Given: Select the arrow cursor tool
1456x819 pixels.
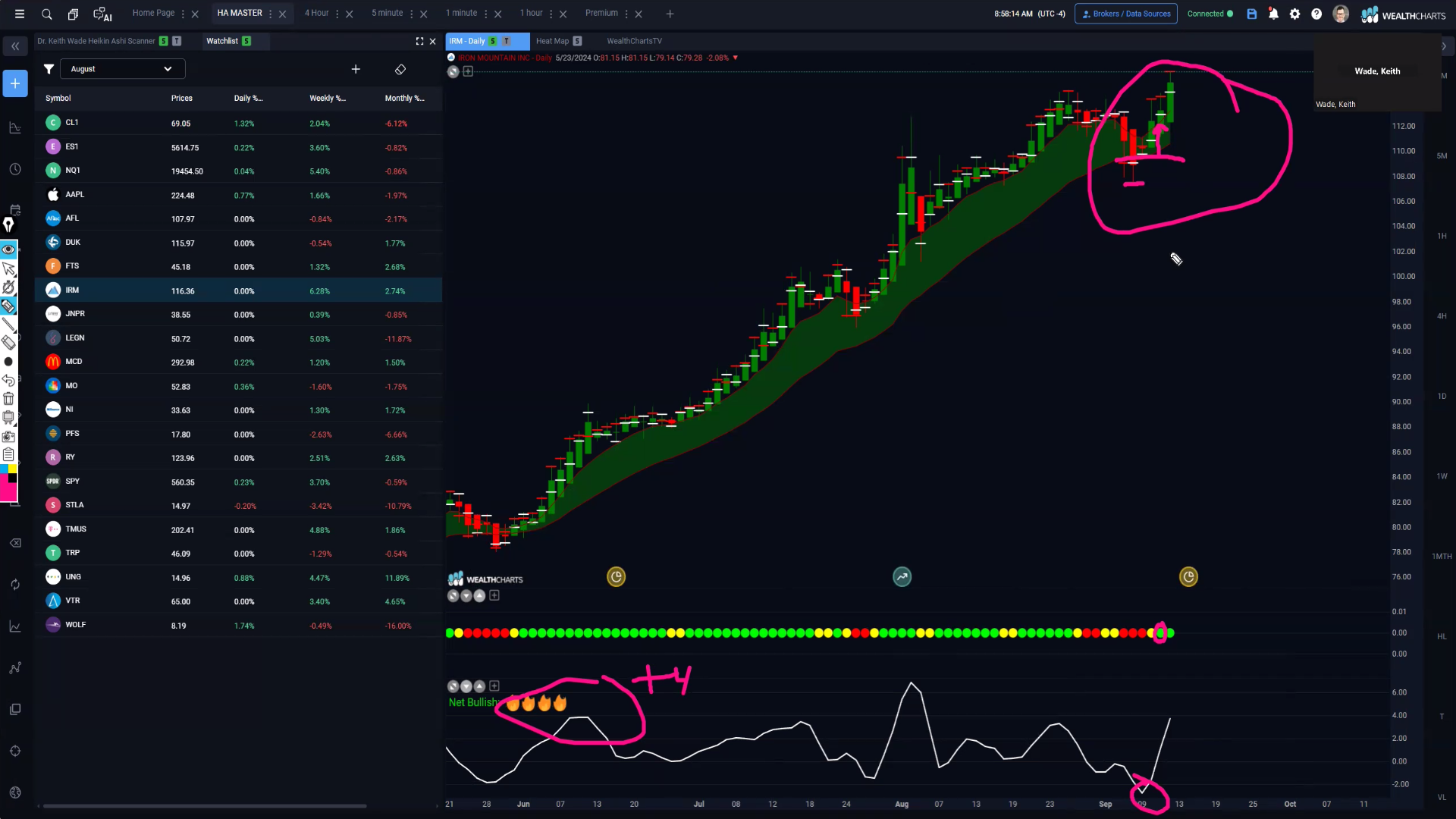Looking at the screenshot, I should (x=9, y=268).
